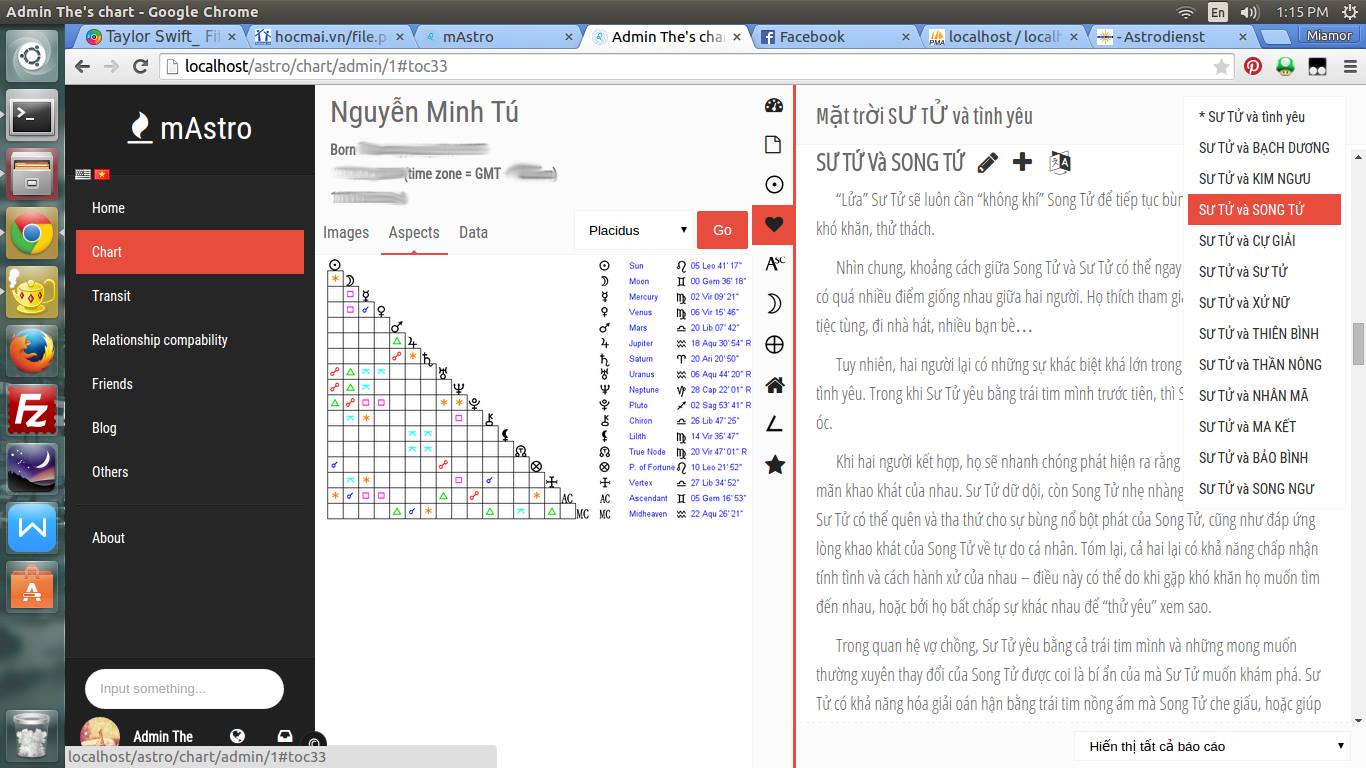Focus the 'Input something...' text field
Image resolution: width=1366 pixels, height=768 pixels.
[184, 689]
